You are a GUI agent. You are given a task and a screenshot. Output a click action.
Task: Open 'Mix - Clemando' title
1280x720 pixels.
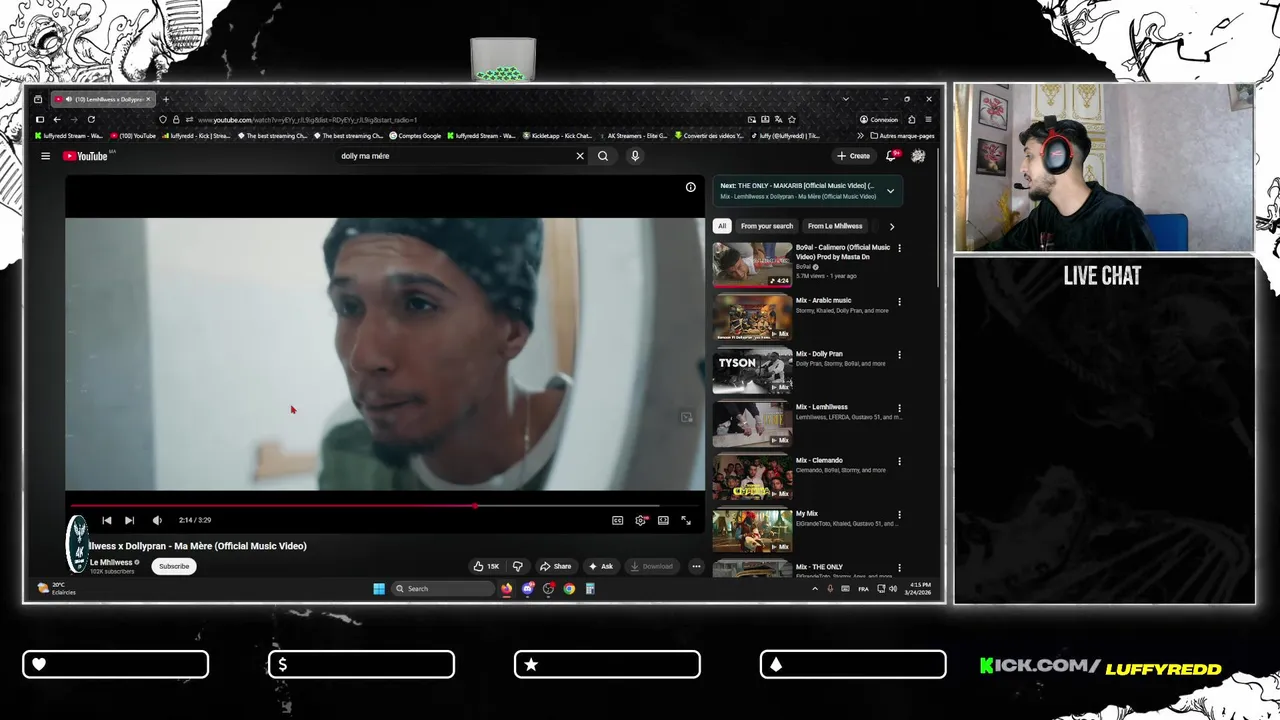tap(819, 460)
